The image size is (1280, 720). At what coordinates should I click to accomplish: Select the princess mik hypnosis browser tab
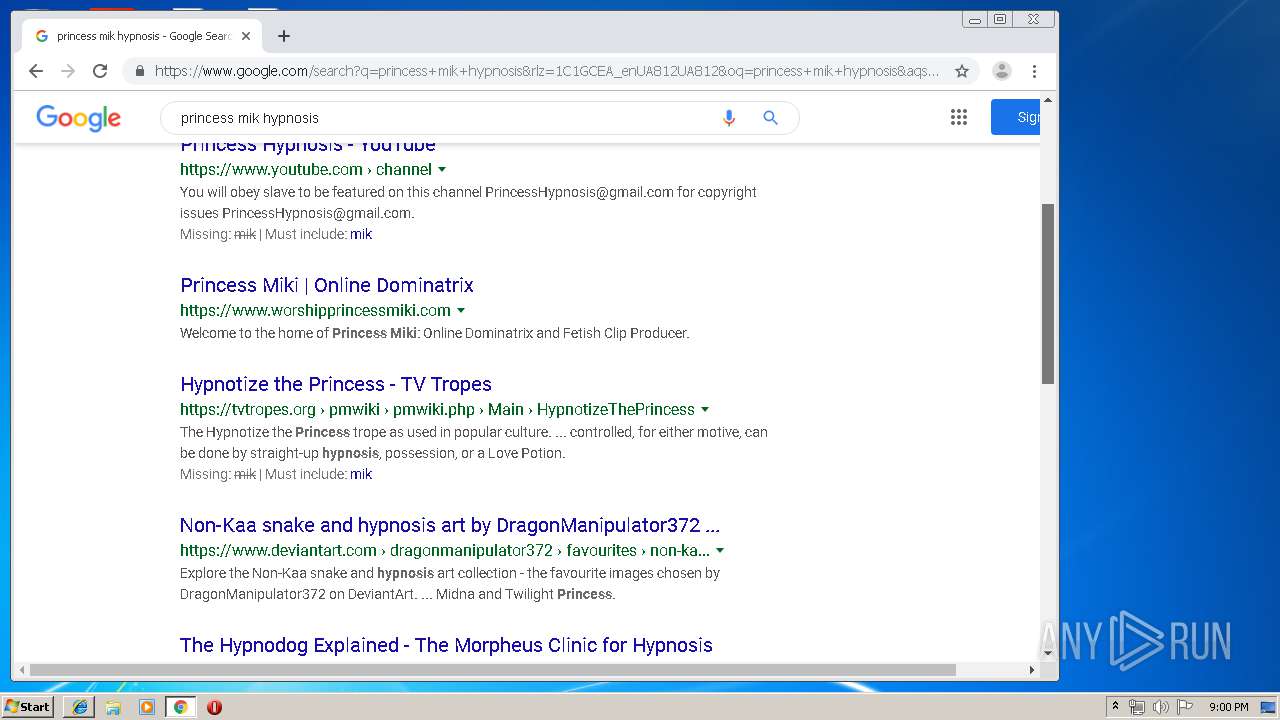(x=143, y=36)
